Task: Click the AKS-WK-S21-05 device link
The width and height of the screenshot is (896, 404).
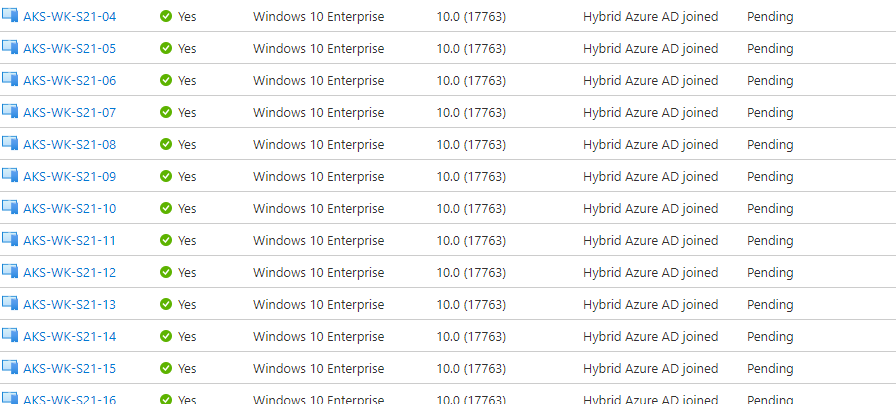Action: [x=69, y=49]
